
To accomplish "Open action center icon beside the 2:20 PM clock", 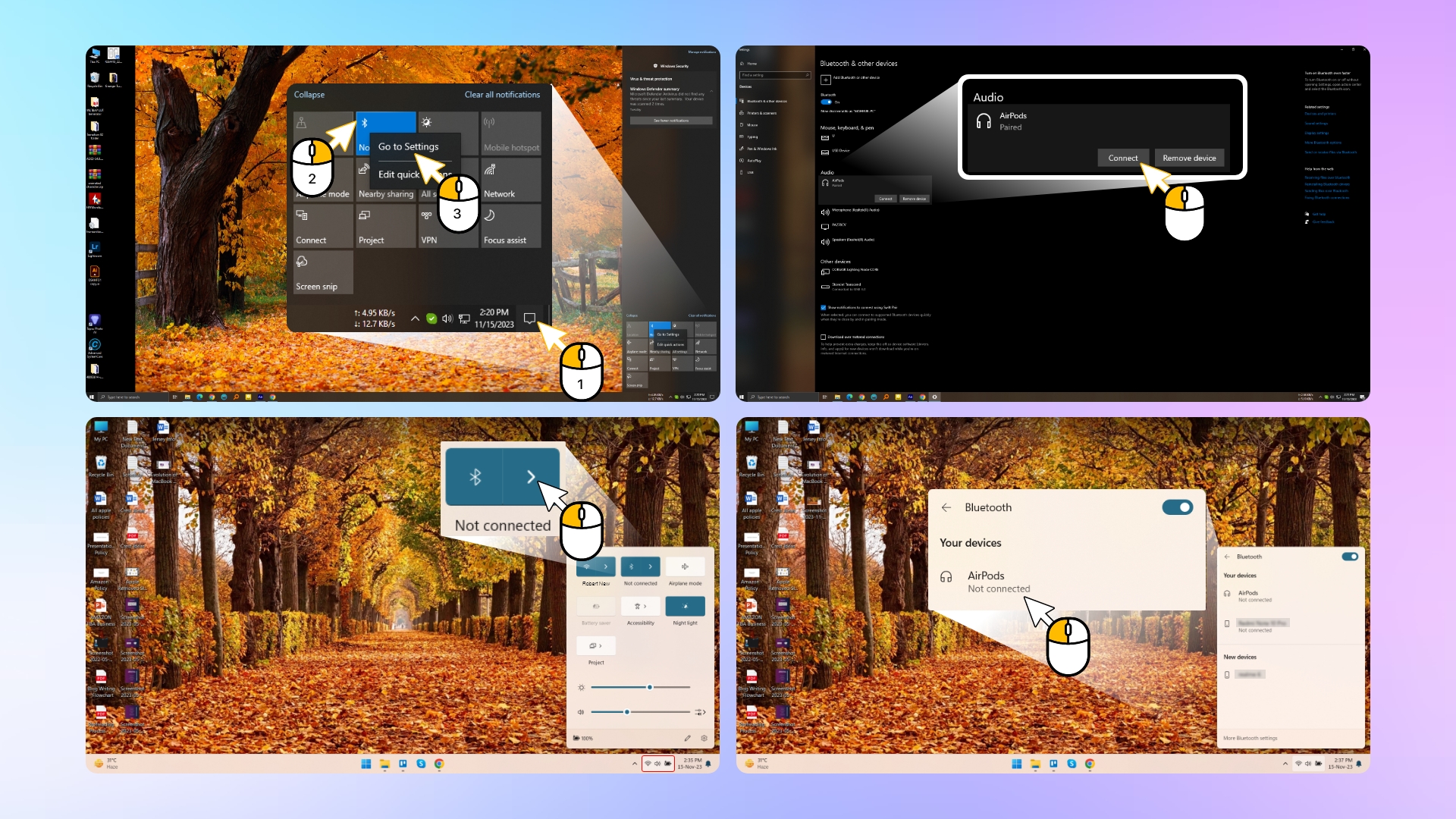I will click(x=529, y=318).
